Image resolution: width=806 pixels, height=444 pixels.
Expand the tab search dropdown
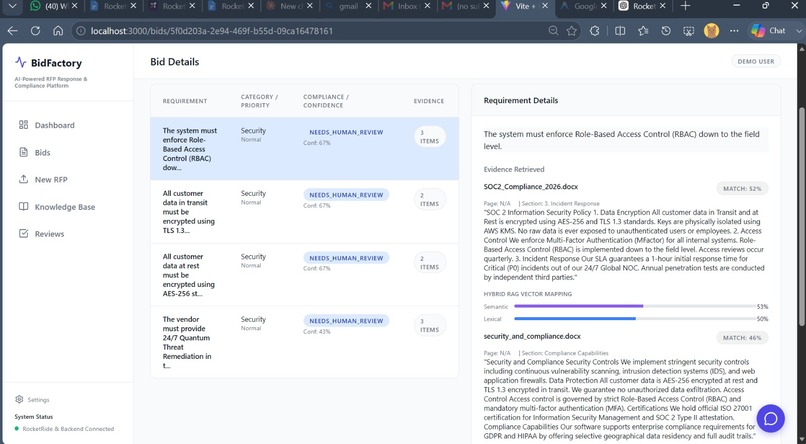(x=12, y=6)
